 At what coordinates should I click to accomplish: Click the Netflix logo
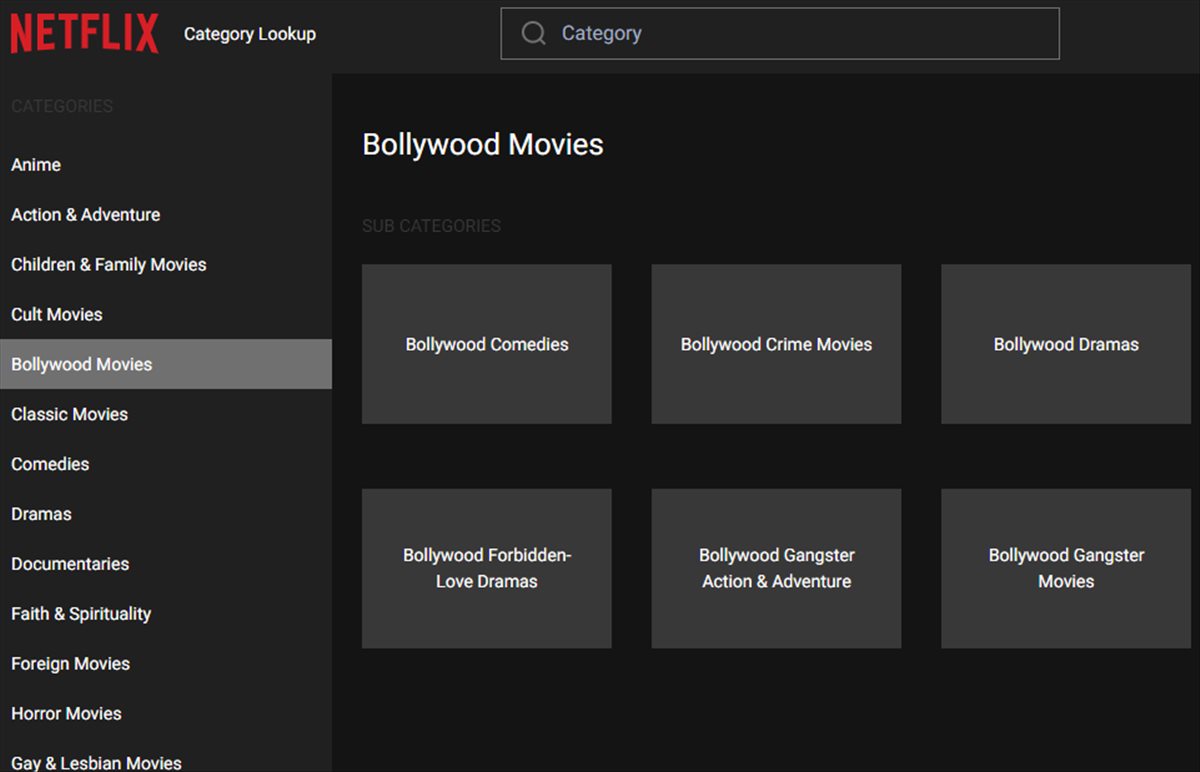click(x=84, y=32)
